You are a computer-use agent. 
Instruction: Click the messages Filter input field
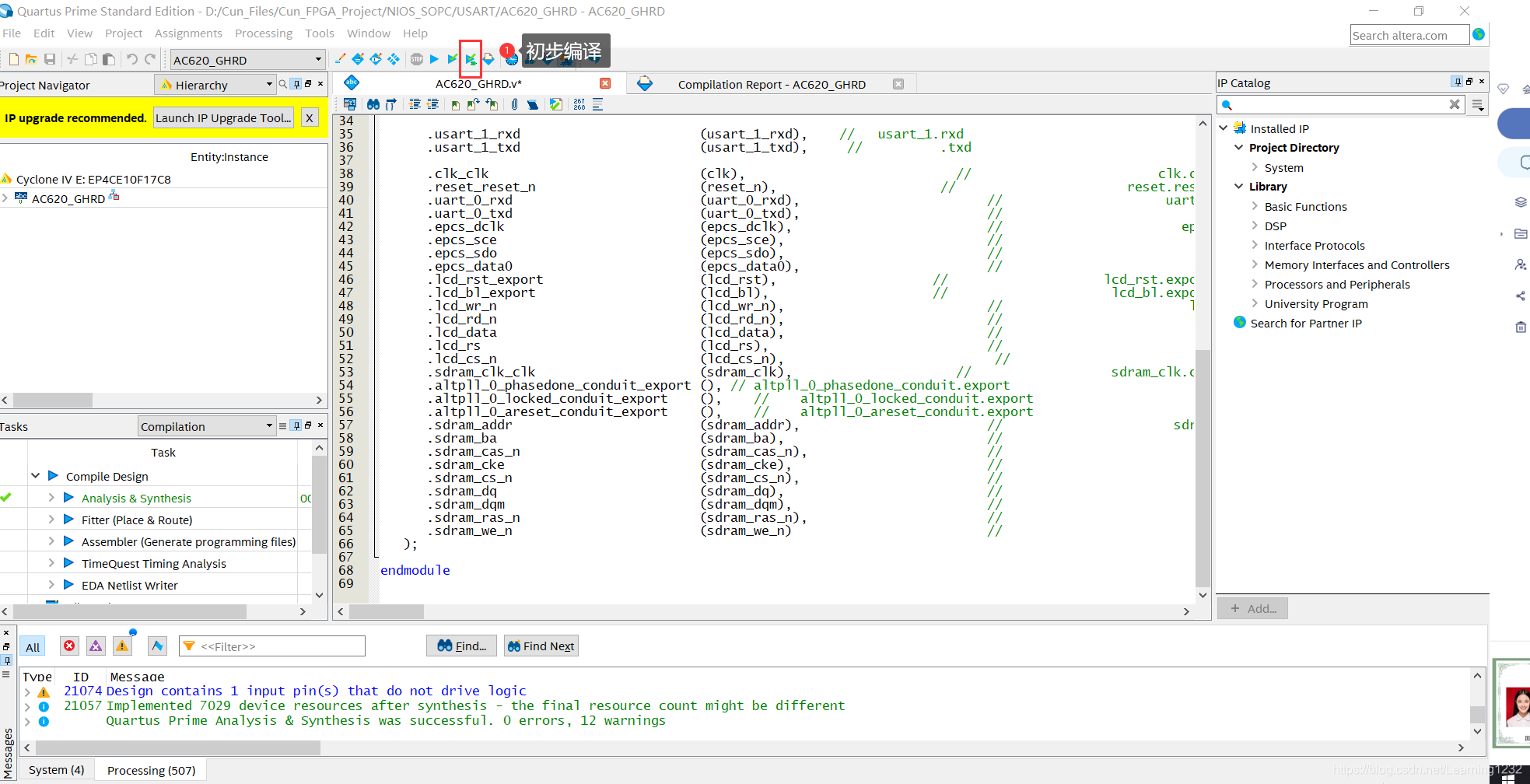pos(272,646)
